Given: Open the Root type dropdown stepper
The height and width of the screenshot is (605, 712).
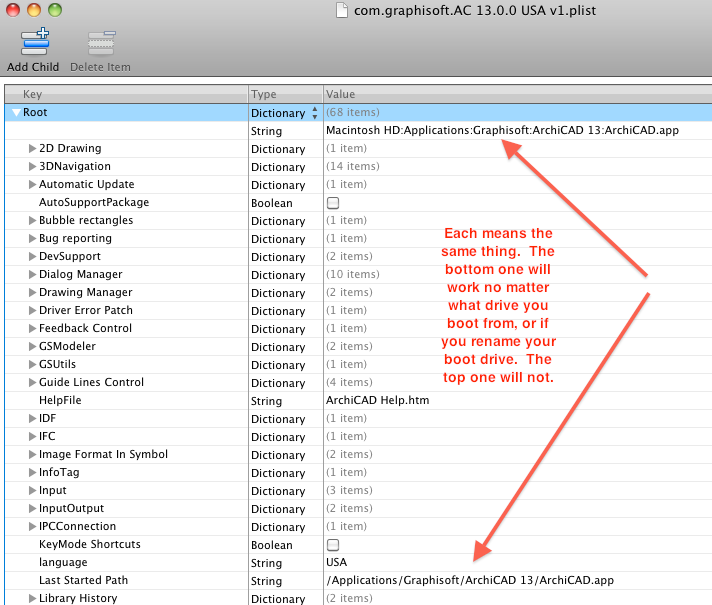Looking at the screenshot, I should (315, 113).
